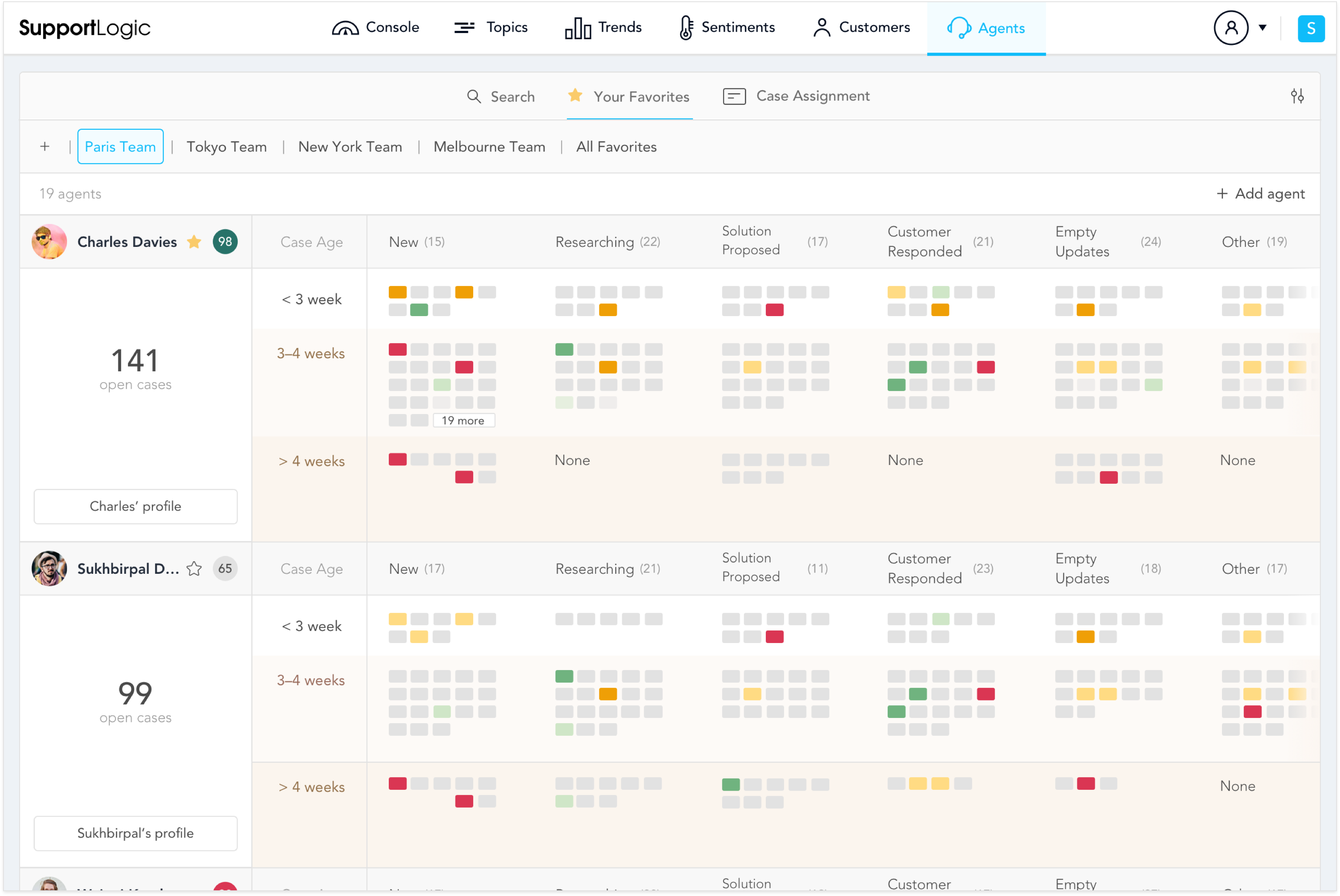1340x896 pixels.
Task: Click the Case Assignment card icon
Action: click(x=734, y=96)
